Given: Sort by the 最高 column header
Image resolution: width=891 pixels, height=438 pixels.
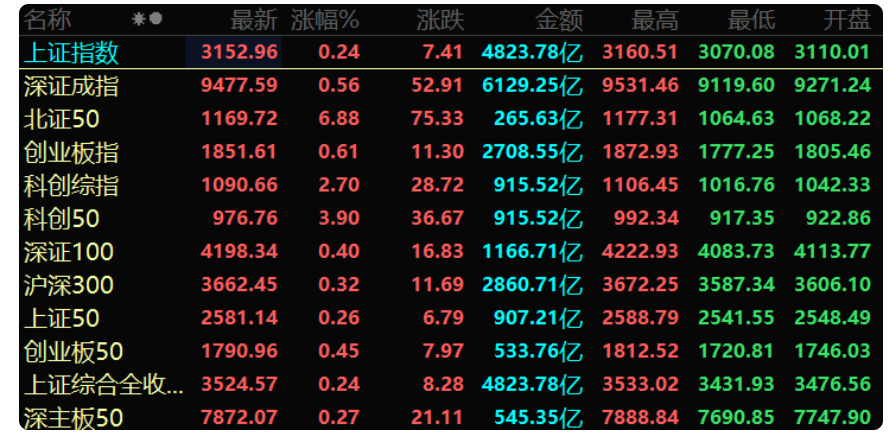Looking at the screenshot, I should [x=655, y=20].
